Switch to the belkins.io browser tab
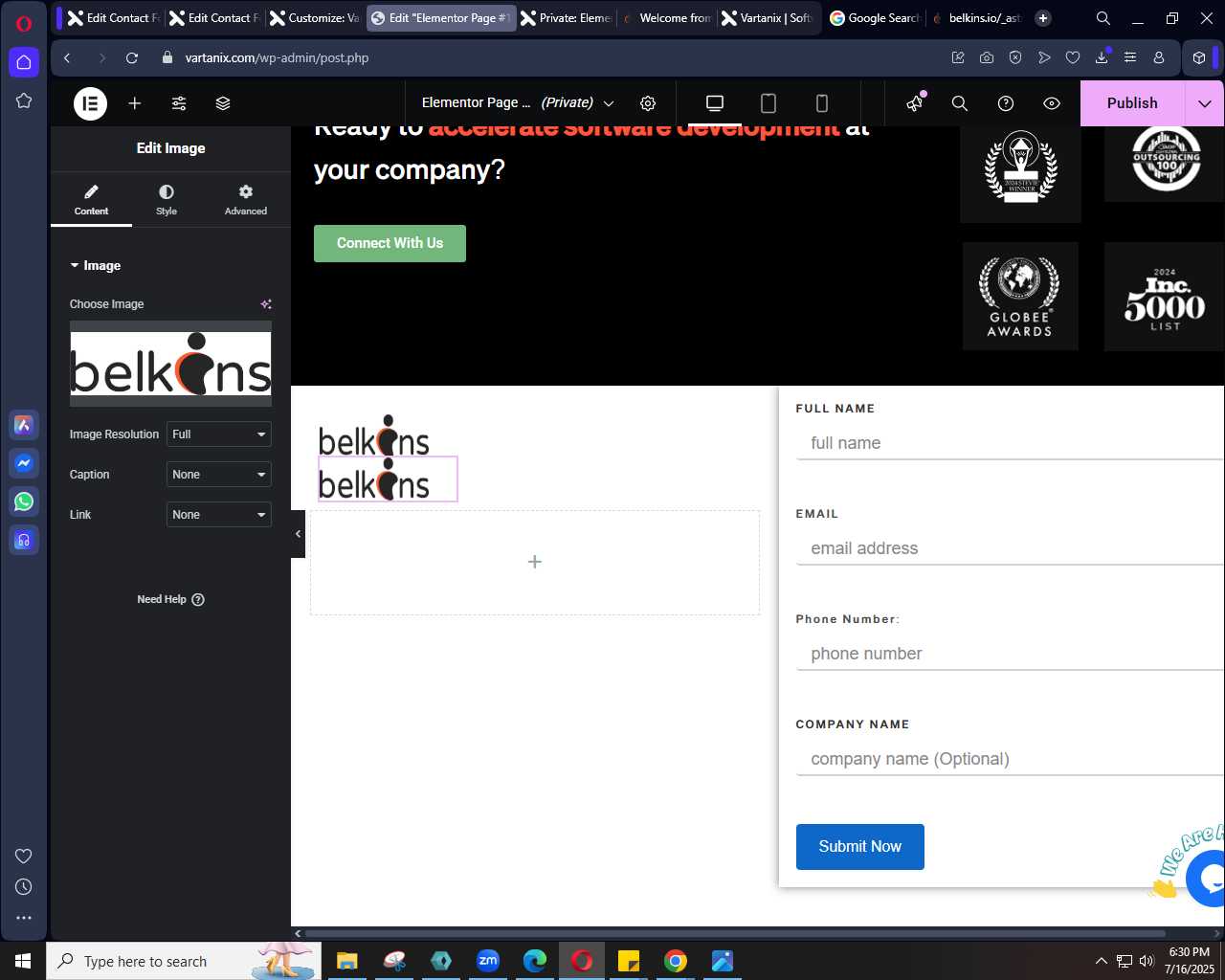The width and height of the screenshot is (1225, 980). [976, 18]
